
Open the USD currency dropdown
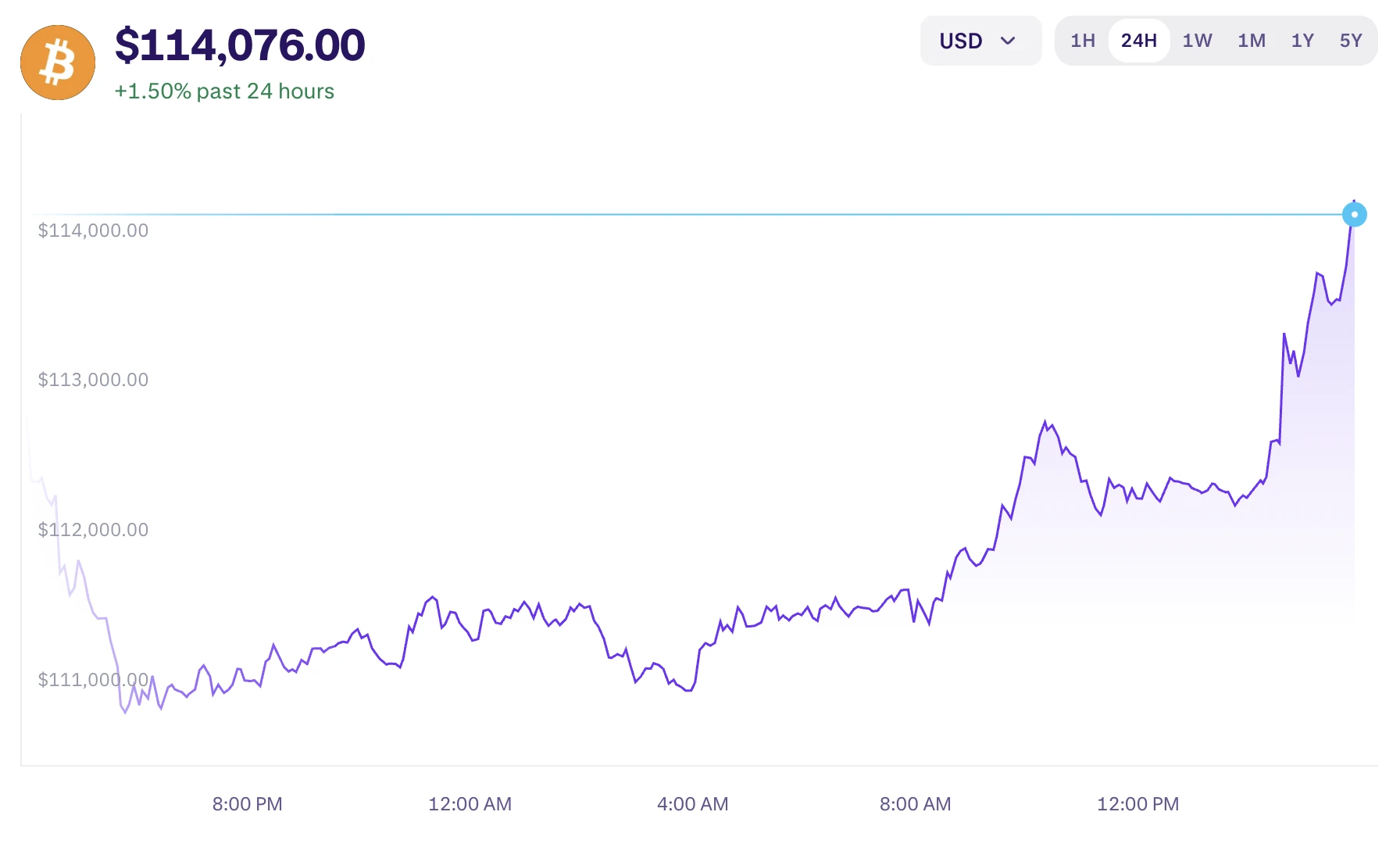tap(980, 41)
